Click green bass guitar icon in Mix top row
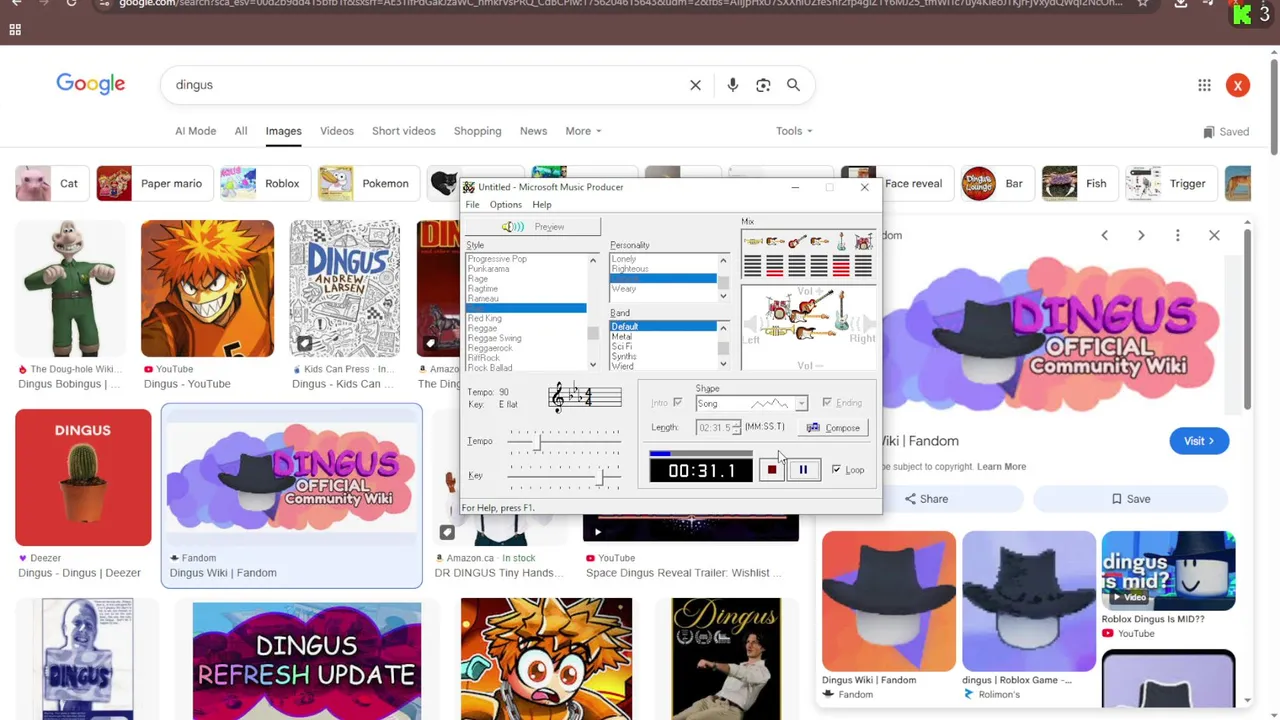Viewport: 1280px width, 720px height. tap(841, 241)
